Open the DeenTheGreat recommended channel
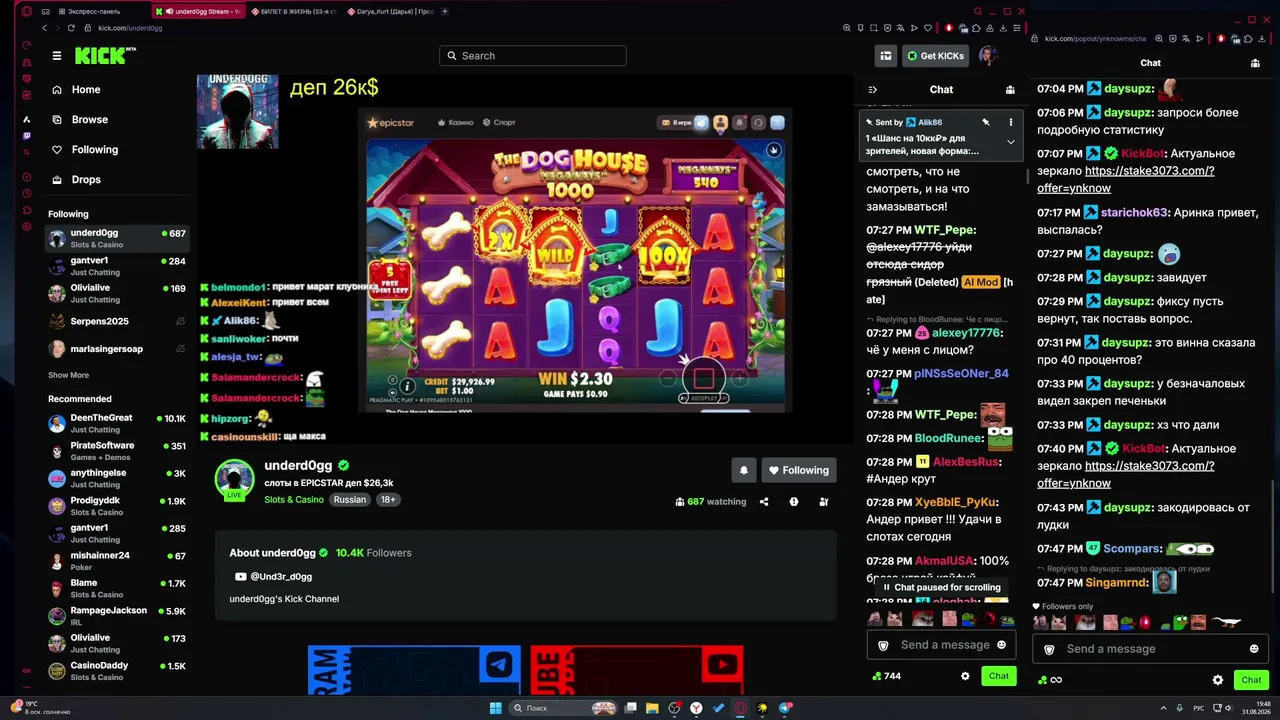The width and height of the screenshot is (1280, 720). point(116,423)
